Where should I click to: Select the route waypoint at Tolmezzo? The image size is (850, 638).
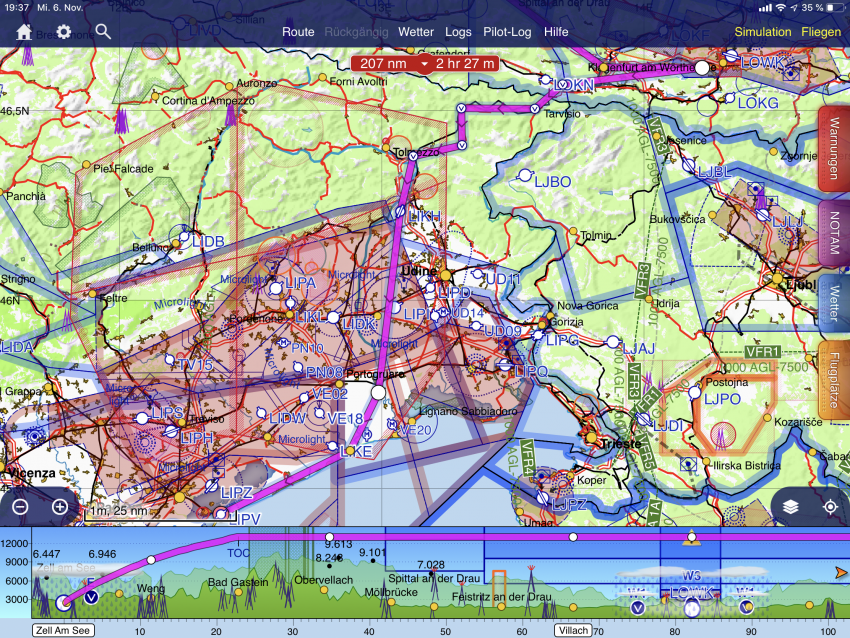(x=413, y=156)
